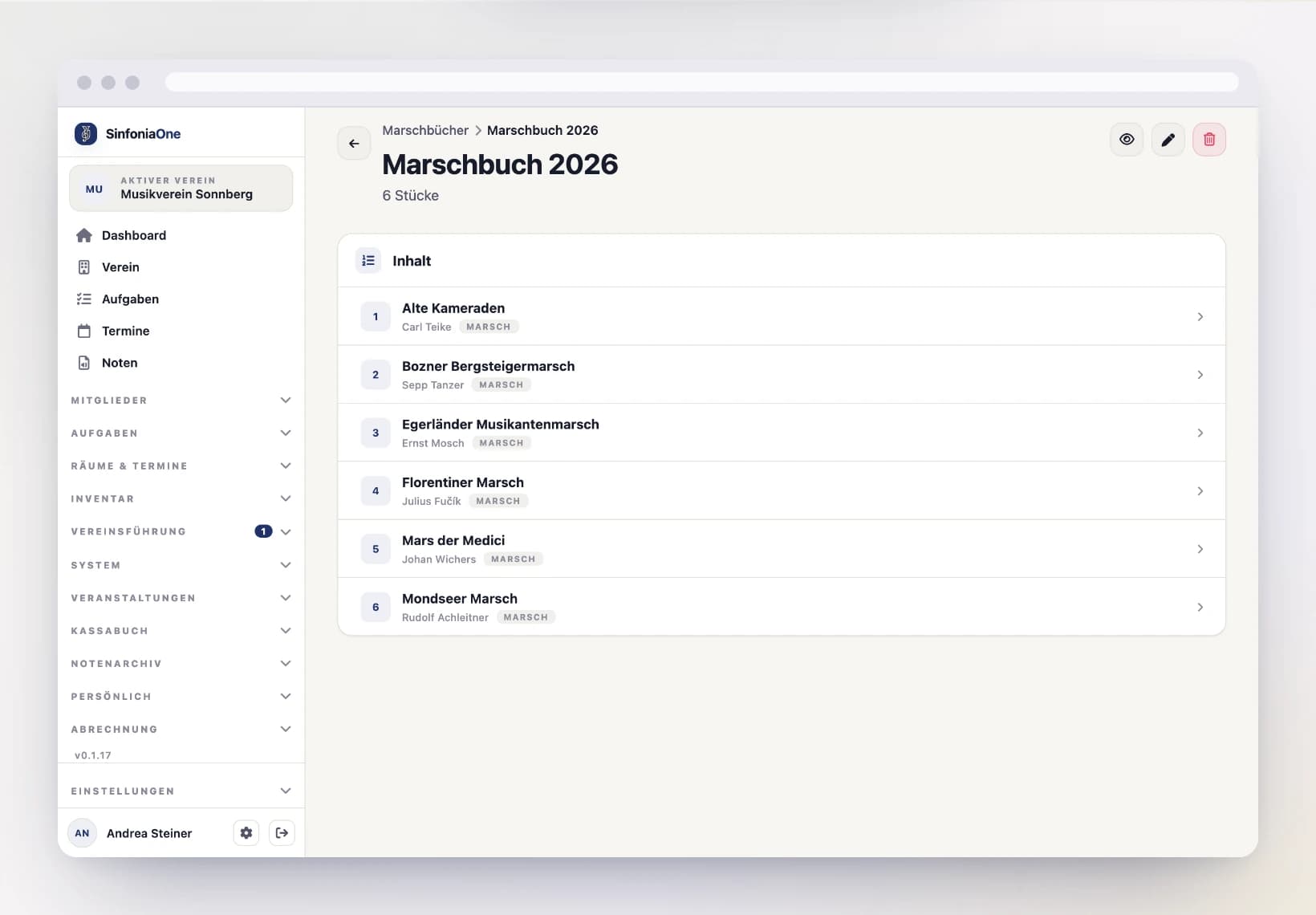Select the Musikverein Sonnberg active club card
1316x915 pixels.
coord(181,189)
